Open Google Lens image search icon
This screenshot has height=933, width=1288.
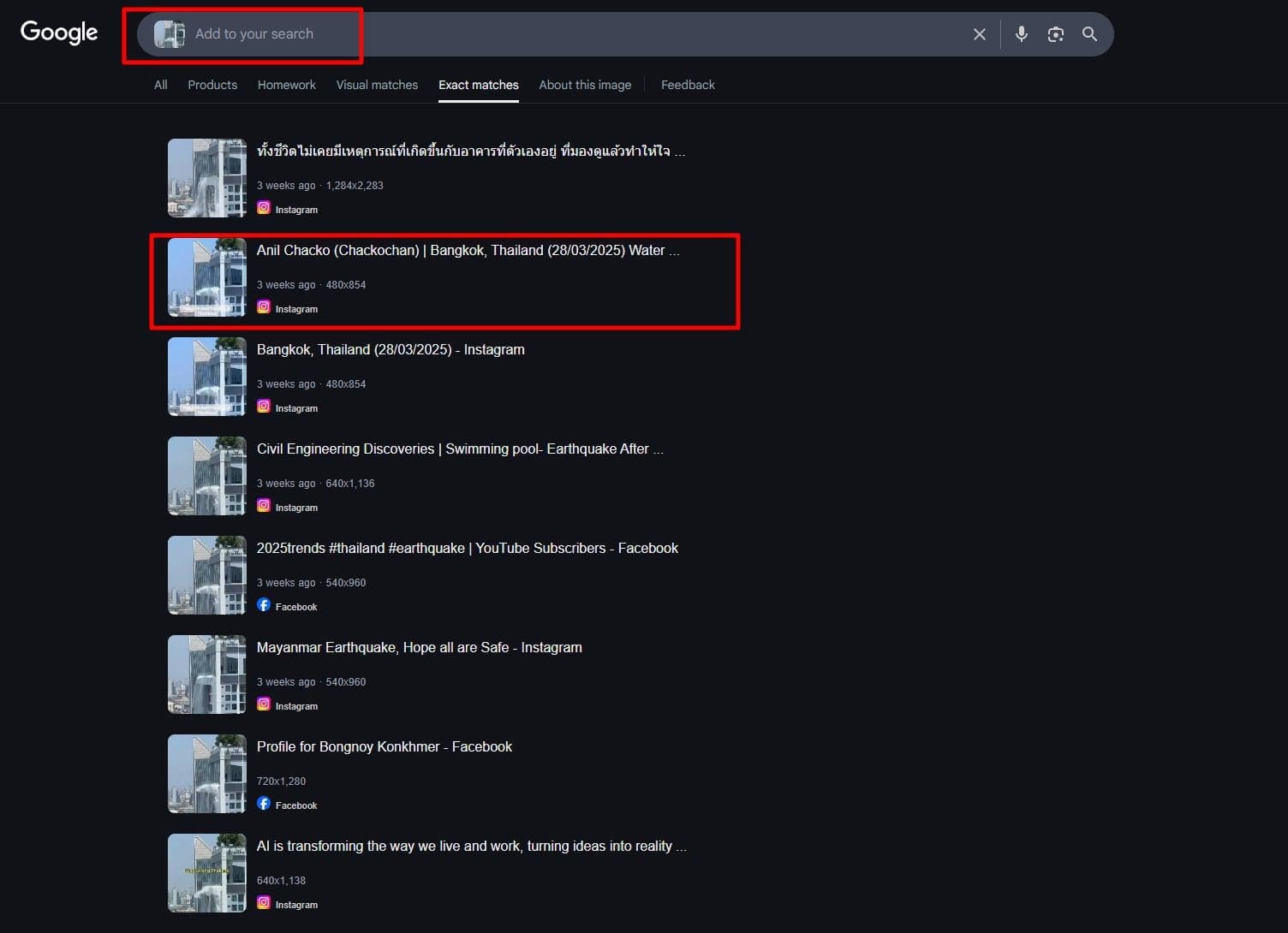pos(1055,34)
